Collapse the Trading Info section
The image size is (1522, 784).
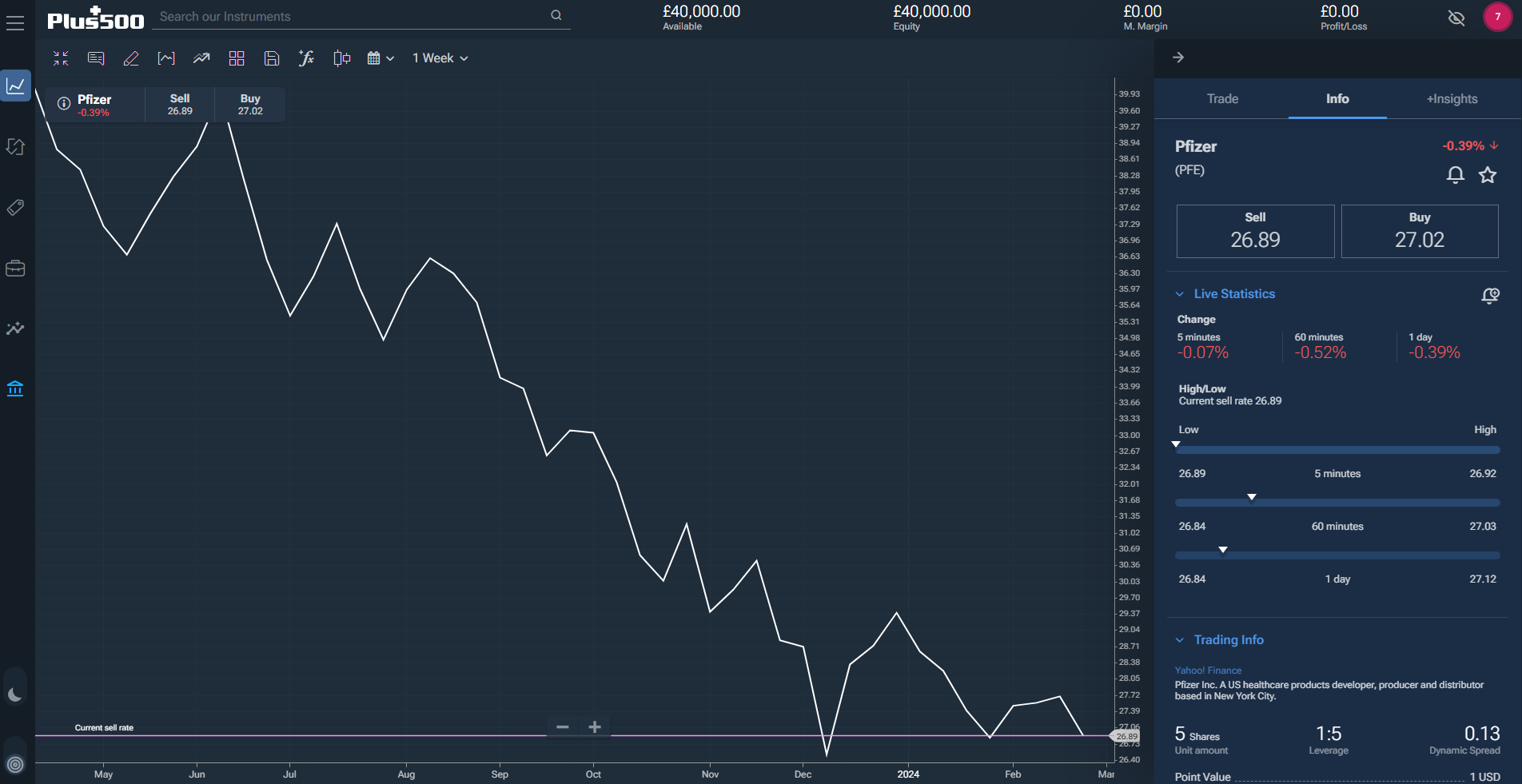(1181, 639)
